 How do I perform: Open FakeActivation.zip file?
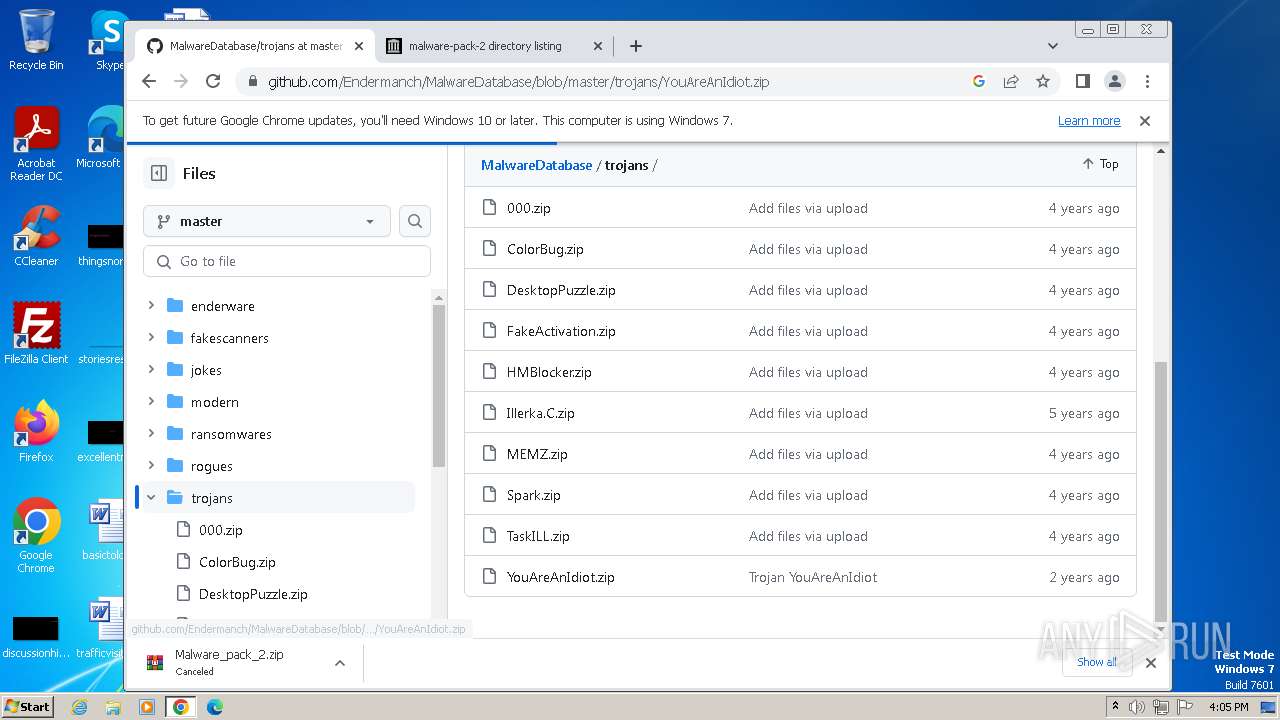pyautogui.click(x=561, y=331)
